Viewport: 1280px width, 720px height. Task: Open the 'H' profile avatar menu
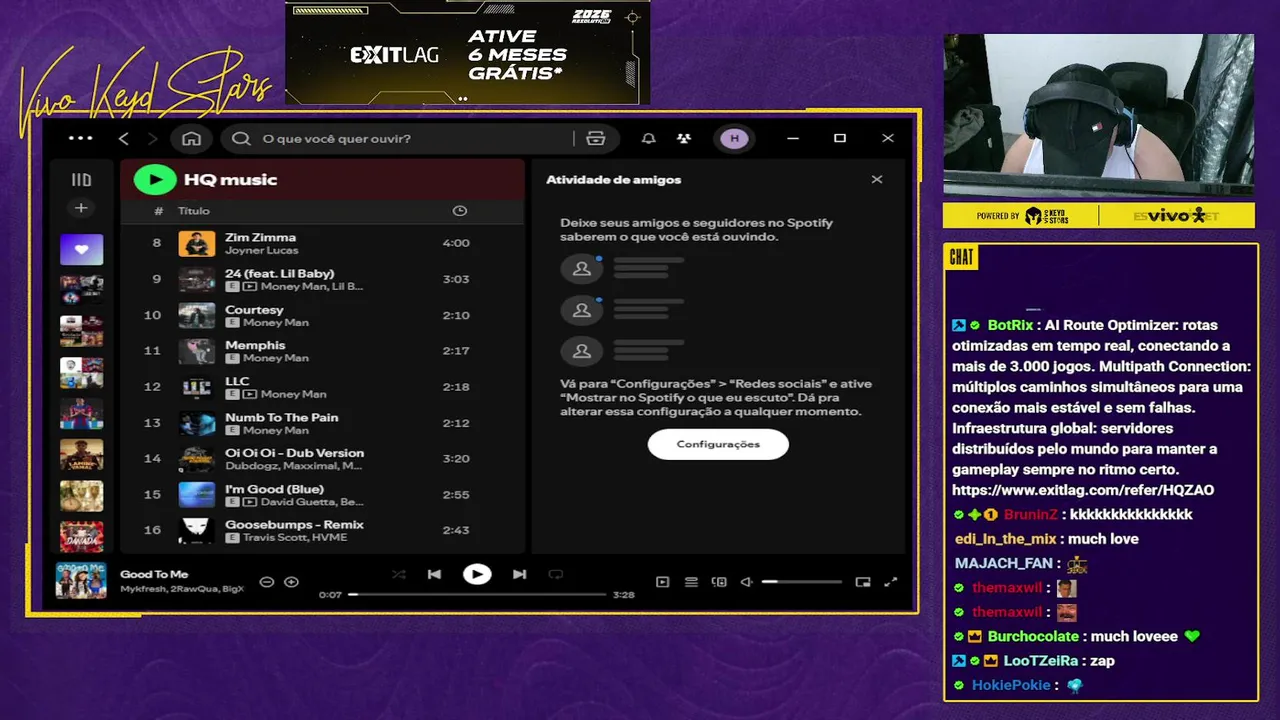click(734, 139)
